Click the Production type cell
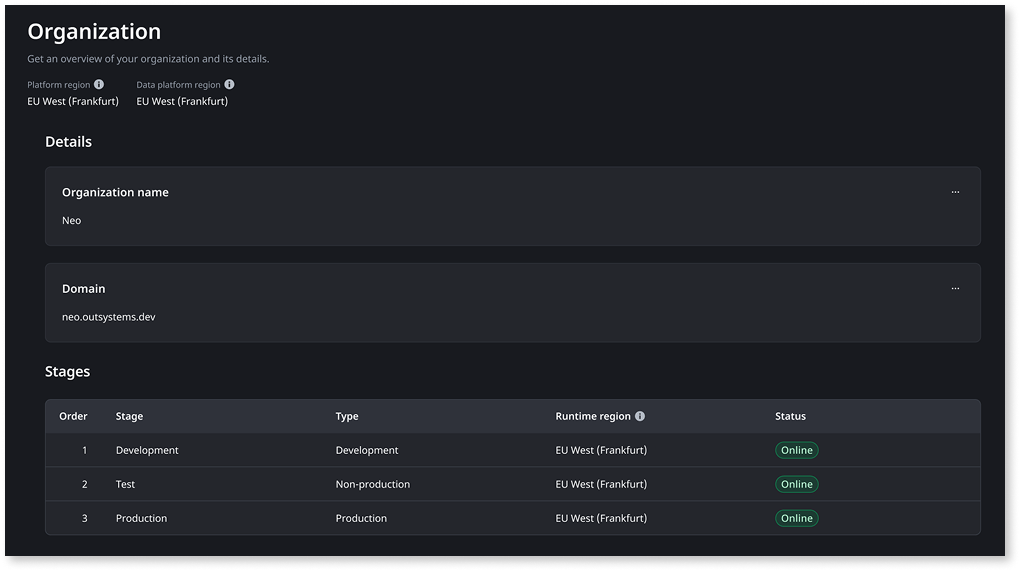 (x=361, y=518)
